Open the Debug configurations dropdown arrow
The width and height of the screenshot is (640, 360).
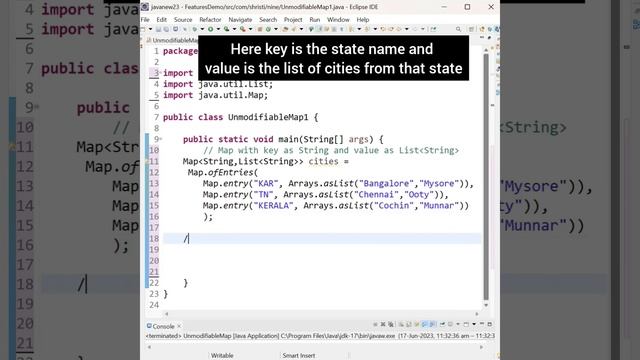coord(202,29)
